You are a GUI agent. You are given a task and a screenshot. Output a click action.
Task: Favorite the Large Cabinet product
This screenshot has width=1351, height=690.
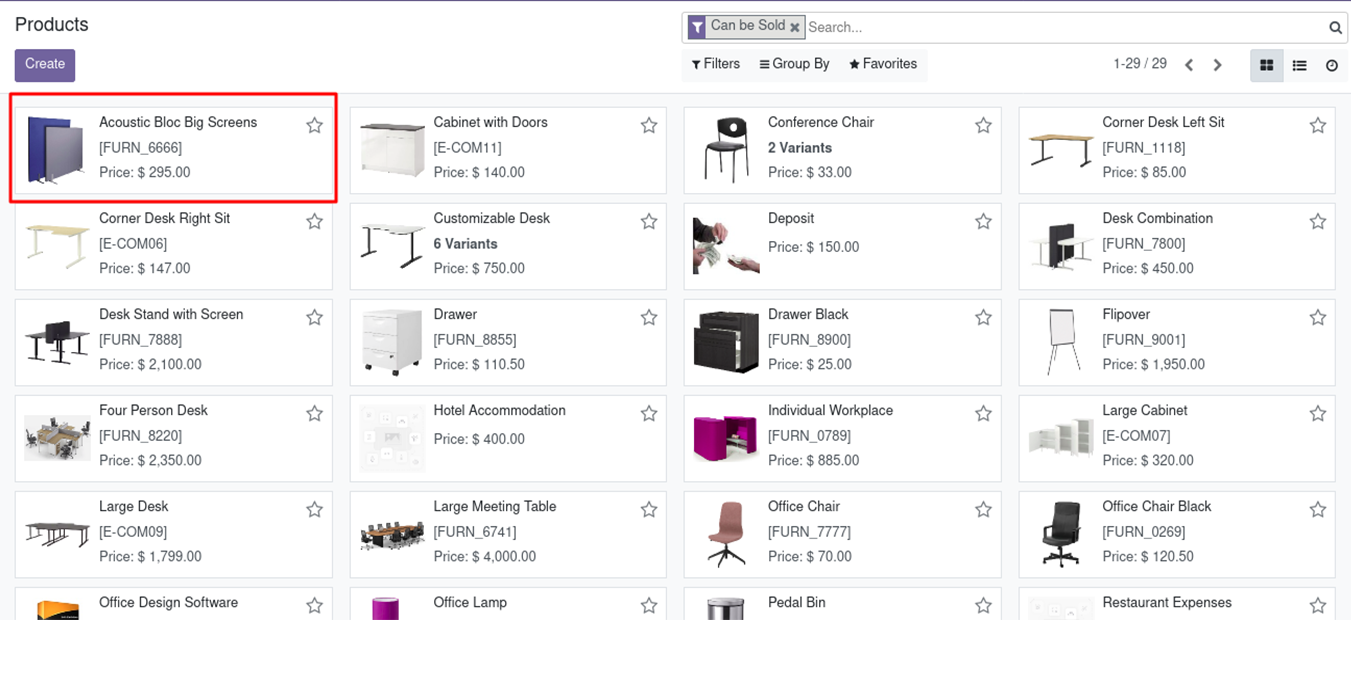1317,413
